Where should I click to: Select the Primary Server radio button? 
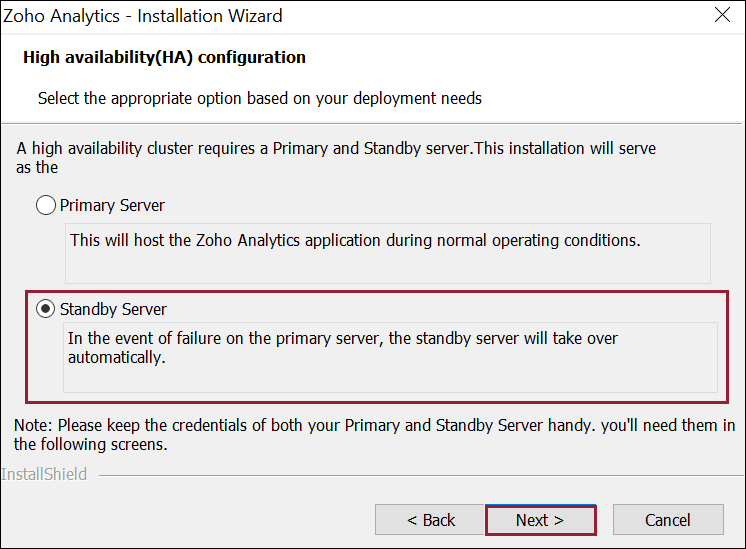click(46, 206)
